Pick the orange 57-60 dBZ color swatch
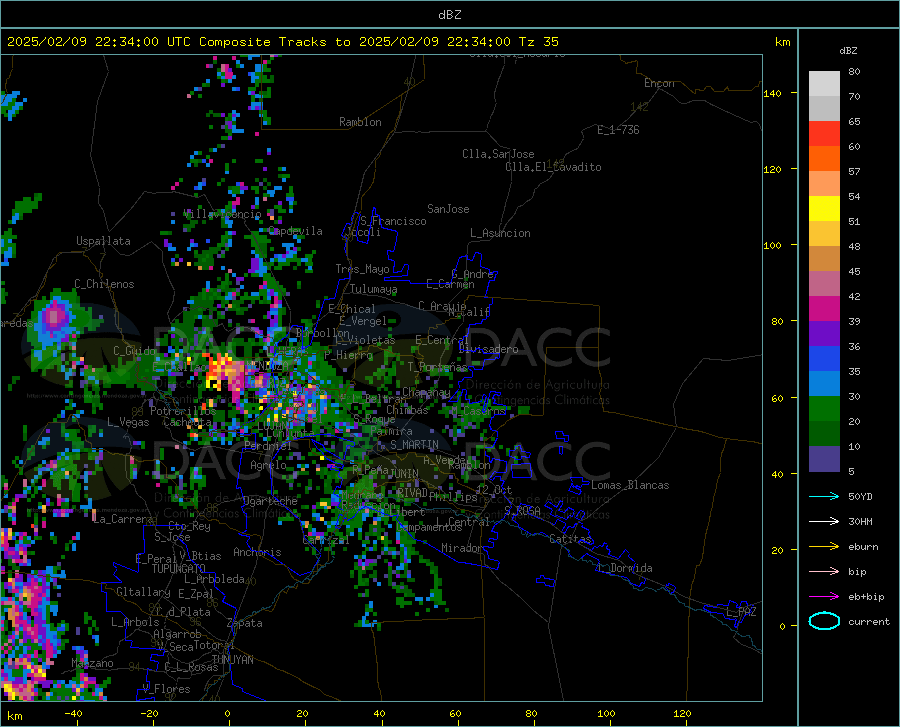This screenshot has height=727, width=900. 824,159
